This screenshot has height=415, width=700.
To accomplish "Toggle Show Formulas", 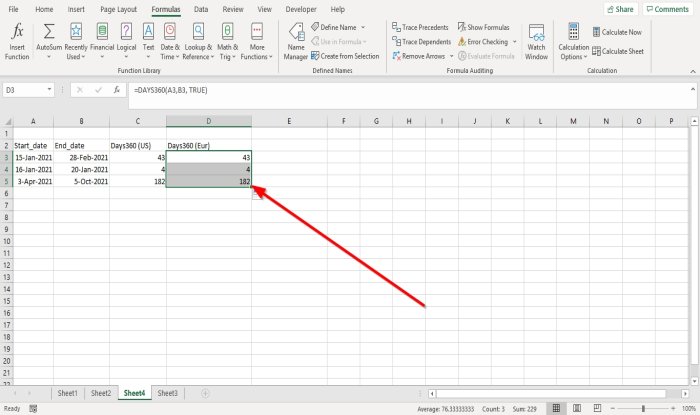I will point(483,27).
